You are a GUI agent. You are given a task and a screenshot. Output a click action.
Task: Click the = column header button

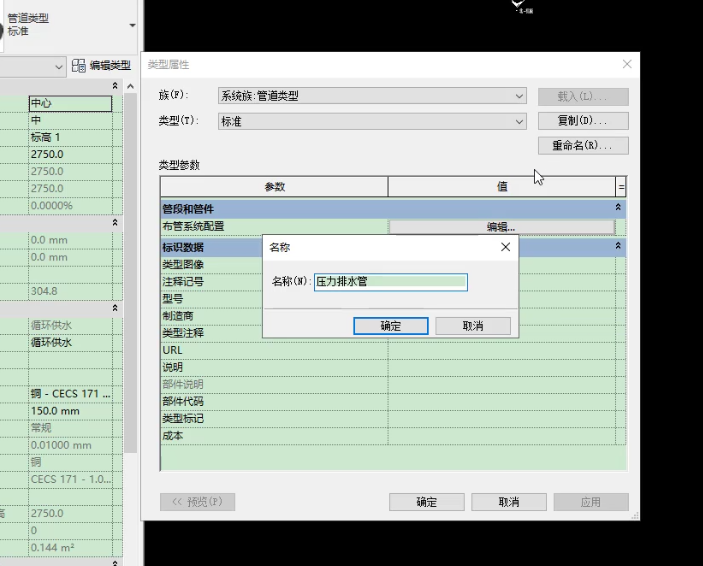point(621,187)
